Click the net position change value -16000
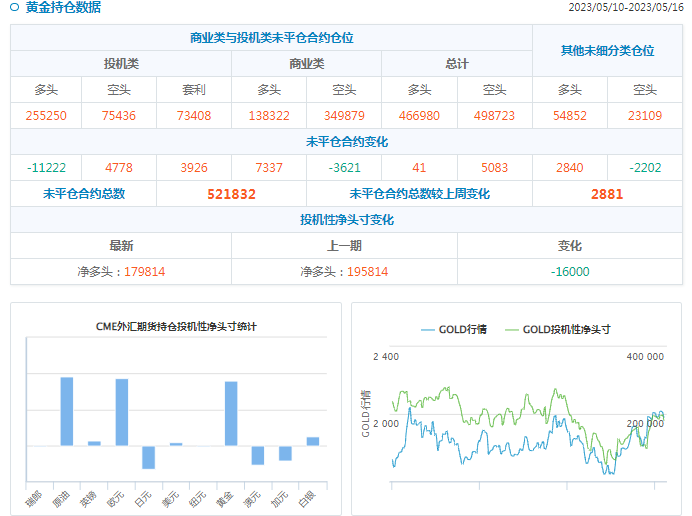 [x=570, y=271]
